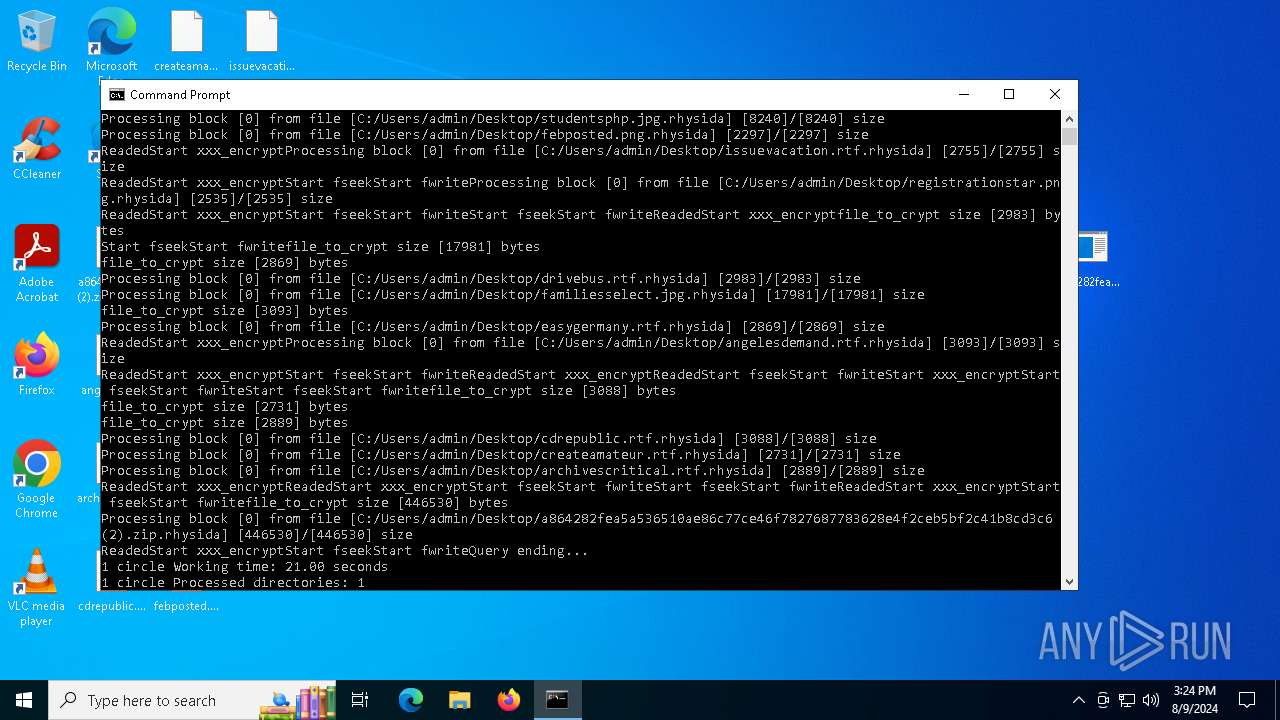Launch Microsoft Edge from desktop shortcut
This screenshot has height=720, width=1280.
pos(111,42)
